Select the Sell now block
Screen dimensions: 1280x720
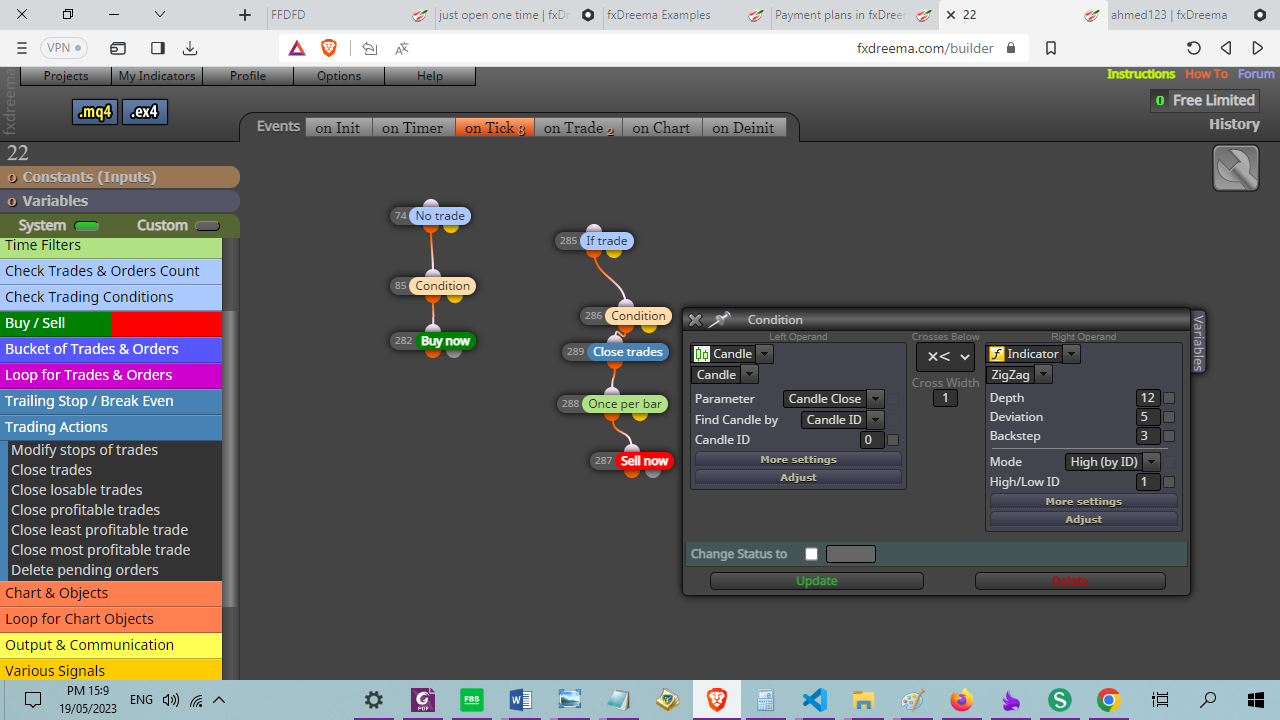pos(644,461)
